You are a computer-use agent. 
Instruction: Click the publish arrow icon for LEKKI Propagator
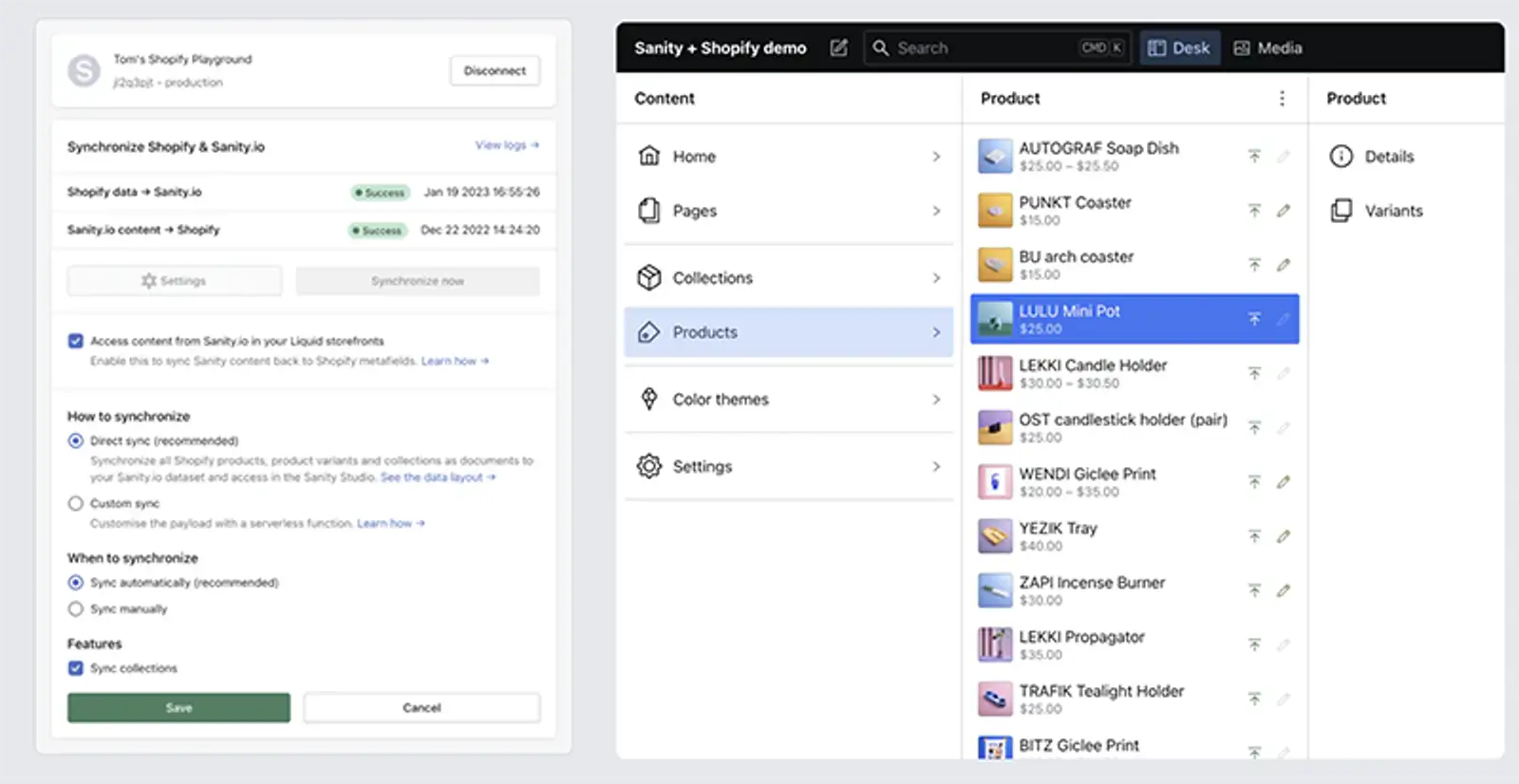click(1254, 644)
